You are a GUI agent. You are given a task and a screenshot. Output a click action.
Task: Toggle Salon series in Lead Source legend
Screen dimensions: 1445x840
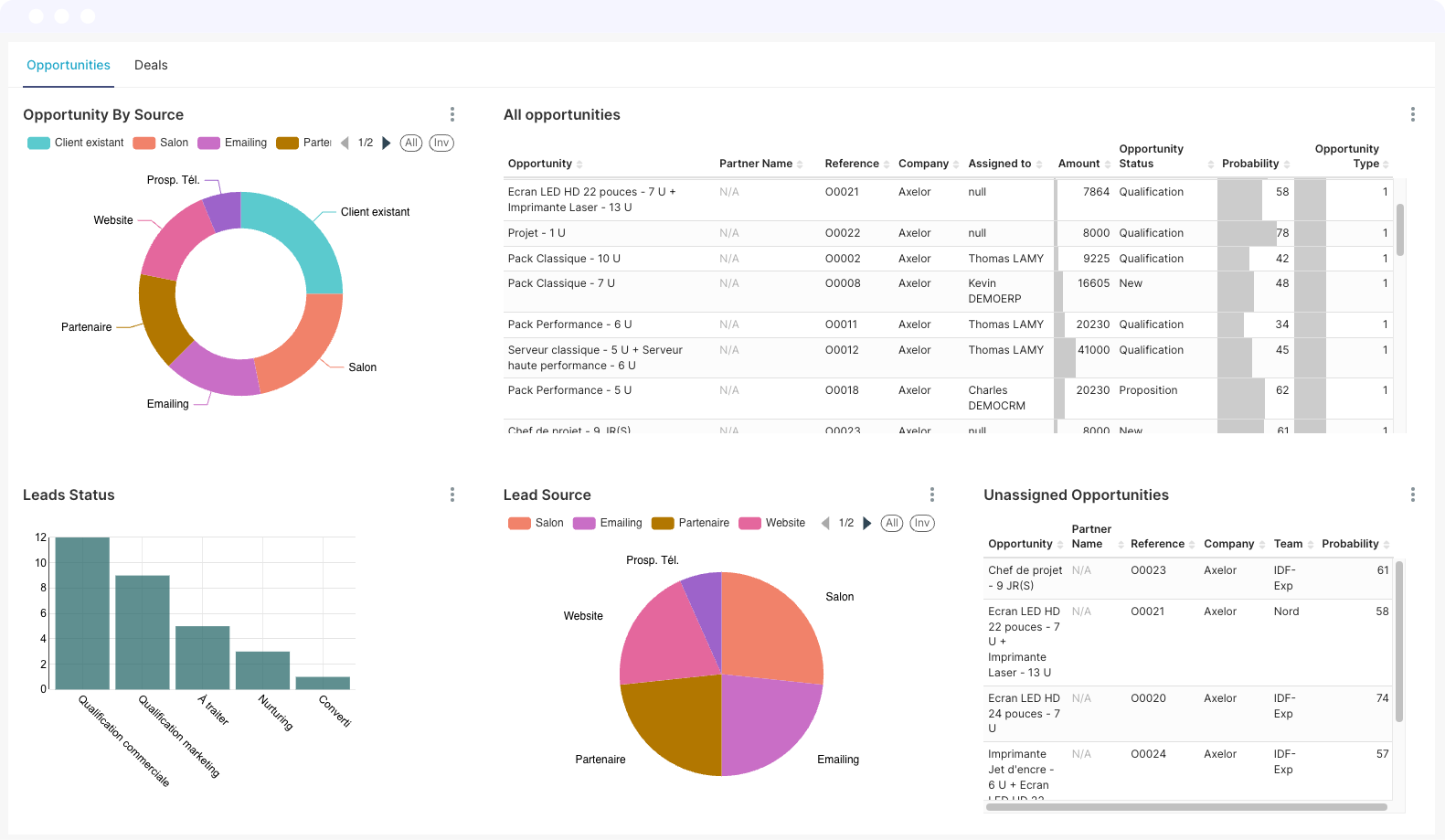pyautogui.click(x=537, y=523)
